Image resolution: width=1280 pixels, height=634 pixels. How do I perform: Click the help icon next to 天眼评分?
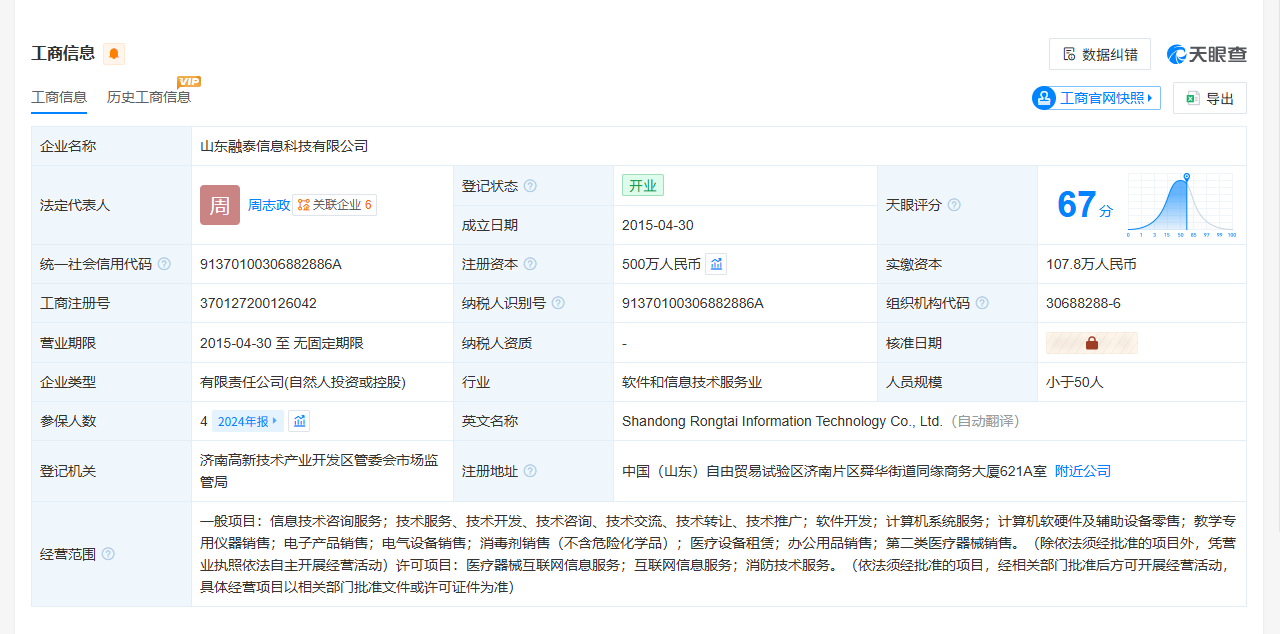[x=954, y=205]
